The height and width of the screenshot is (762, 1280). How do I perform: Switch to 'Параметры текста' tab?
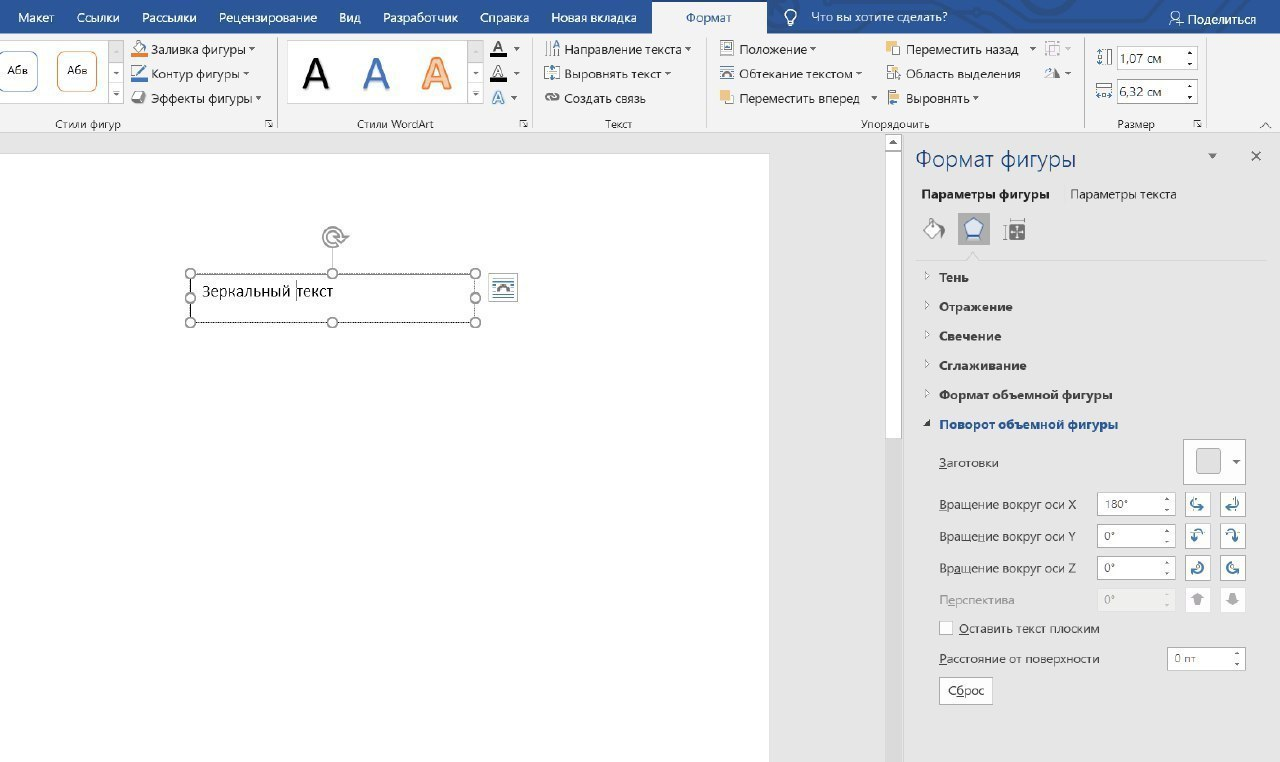click(1123, 194)
